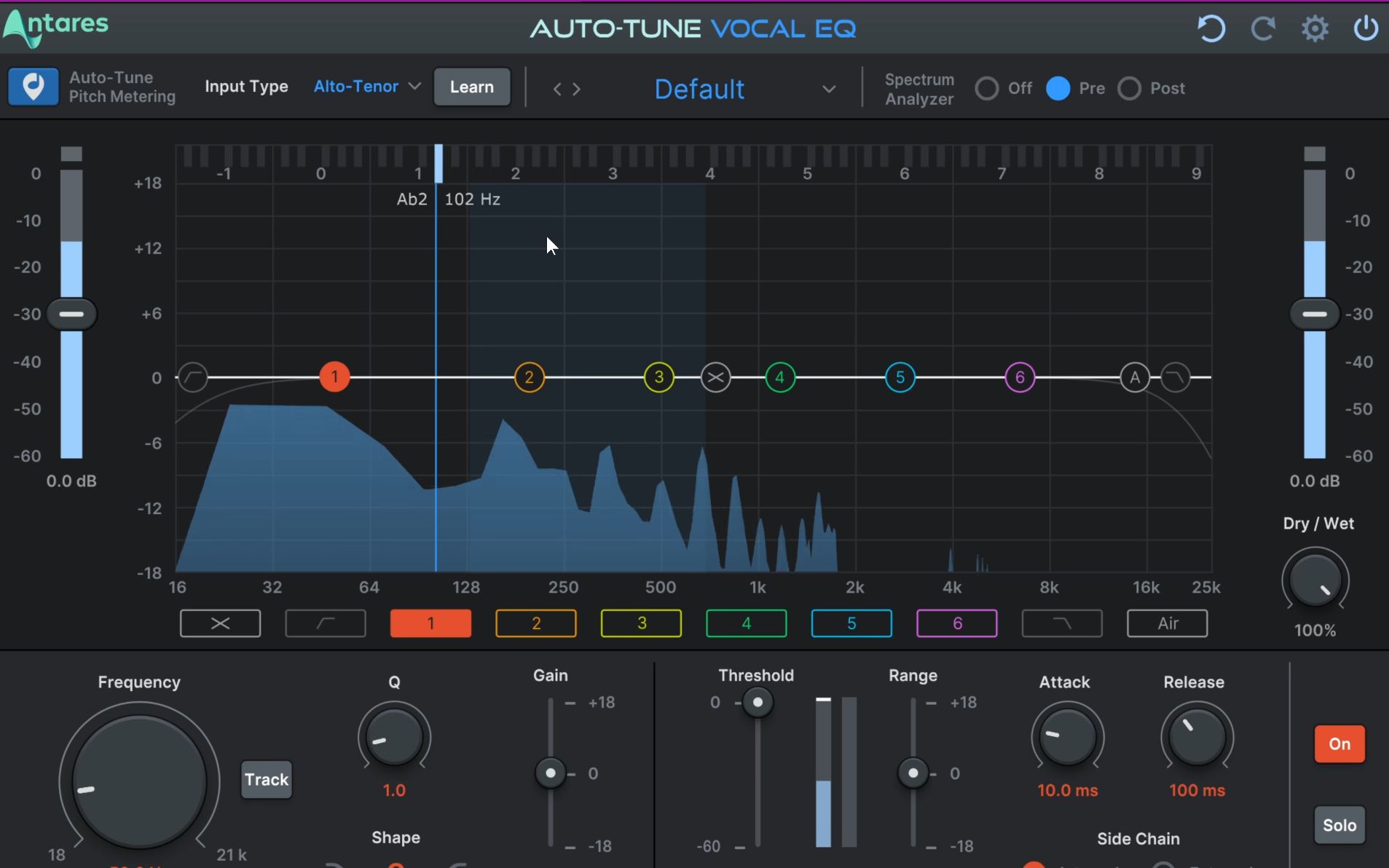Select band 3 yellow node on graph

659,377
